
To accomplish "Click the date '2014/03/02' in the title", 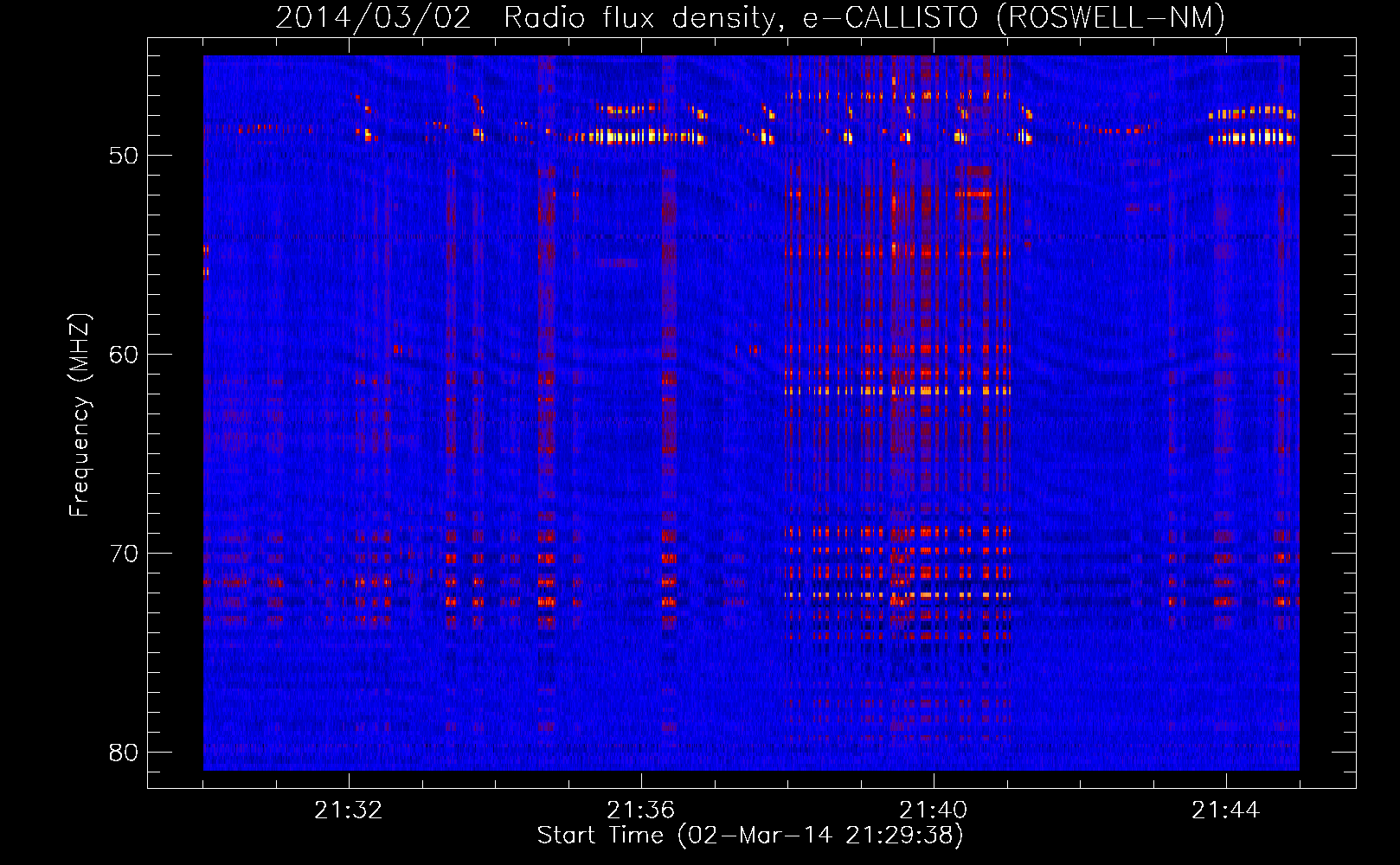I will tap(374, 17).
